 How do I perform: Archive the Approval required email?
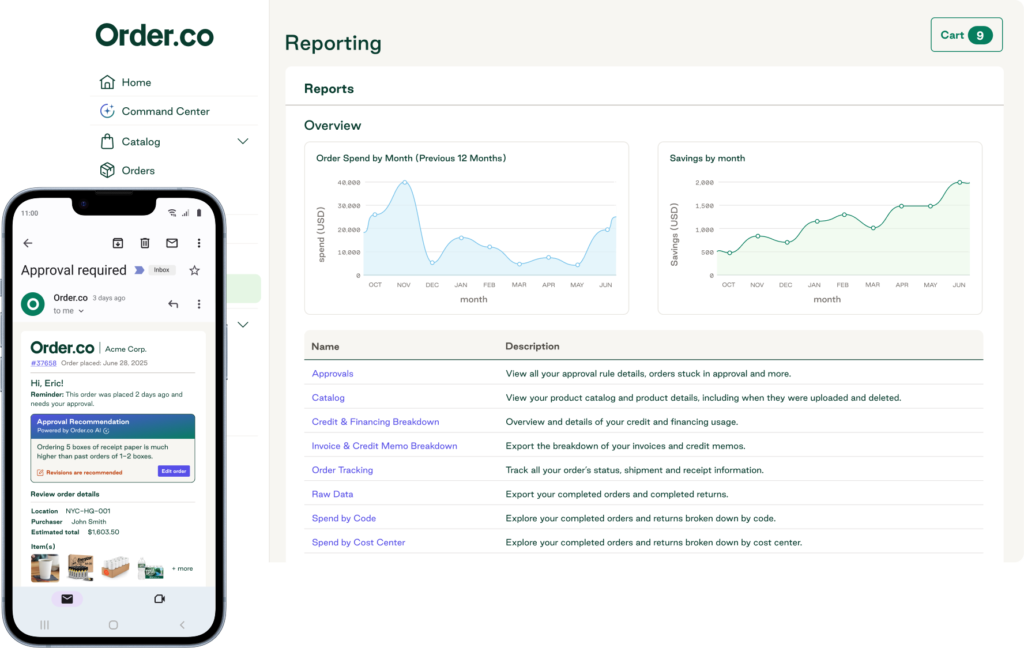(x=117, y=243)
